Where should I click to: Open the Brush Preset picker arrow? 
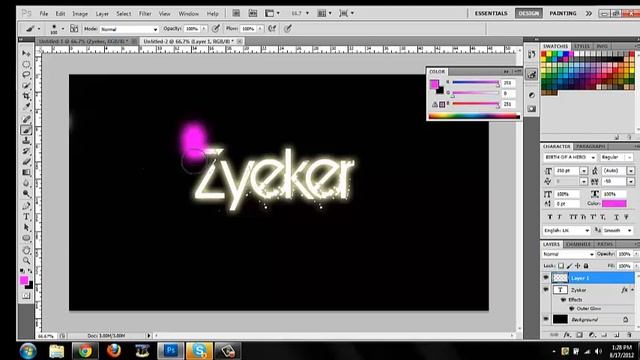62,29
